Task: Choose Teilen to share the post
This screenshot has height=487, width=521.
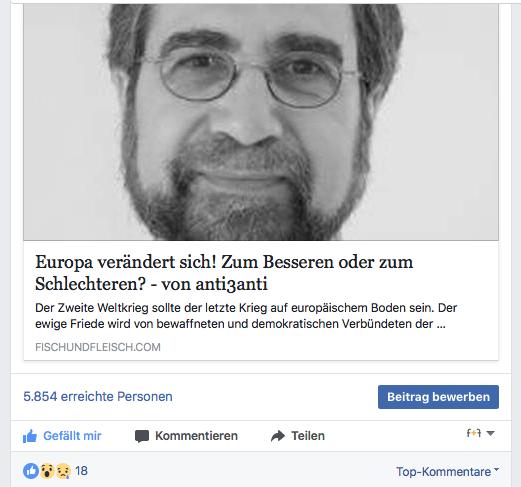Action: (308, 436)
